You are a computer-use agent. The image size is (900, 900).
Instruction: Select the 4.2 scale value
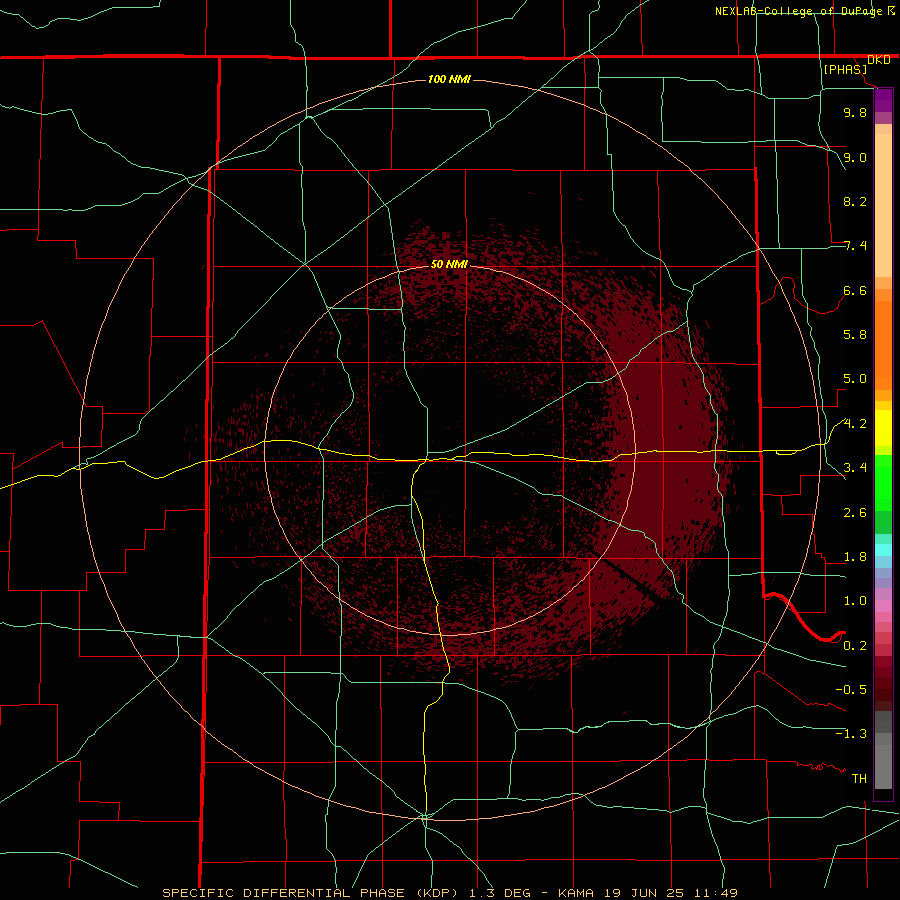(x=855, y=424)
